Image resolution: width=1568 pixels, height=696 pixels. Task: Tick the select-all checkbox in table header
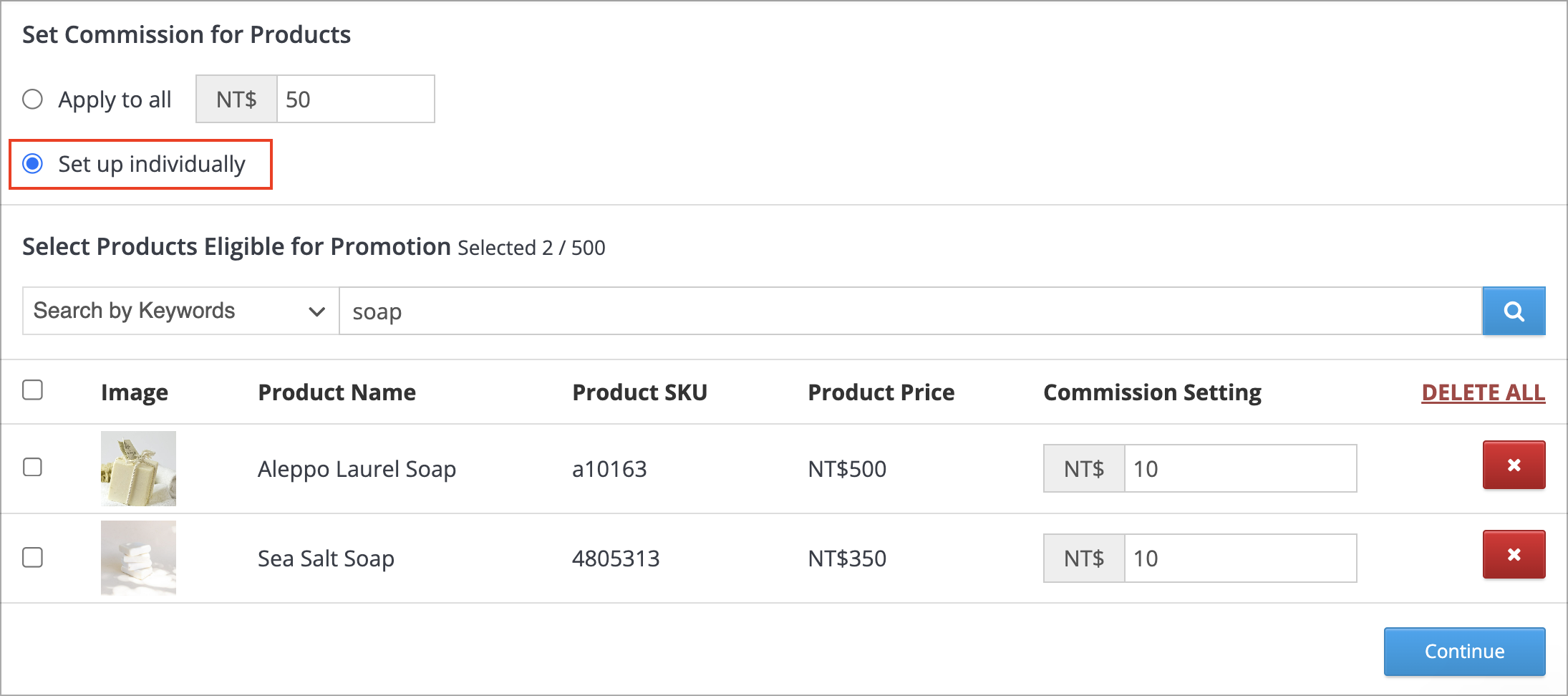point(32,390)
